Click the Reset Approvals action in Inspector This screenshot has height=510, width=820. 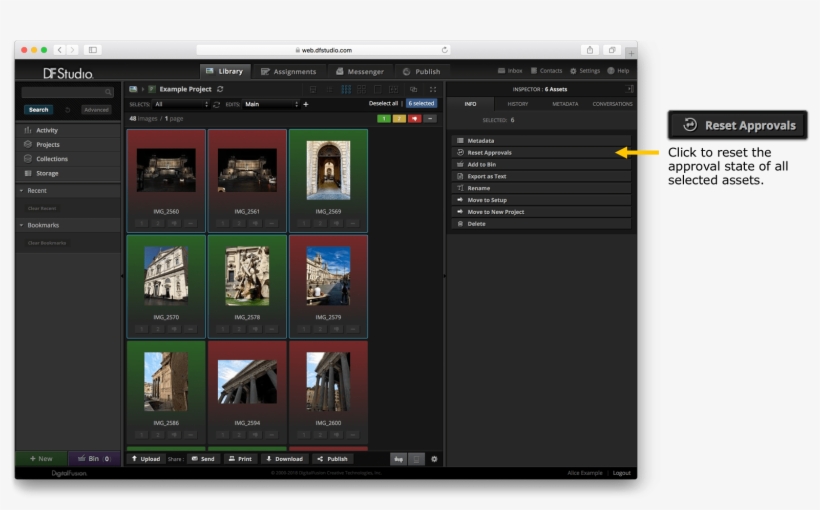pyautogui.click(x=490, y=153)
